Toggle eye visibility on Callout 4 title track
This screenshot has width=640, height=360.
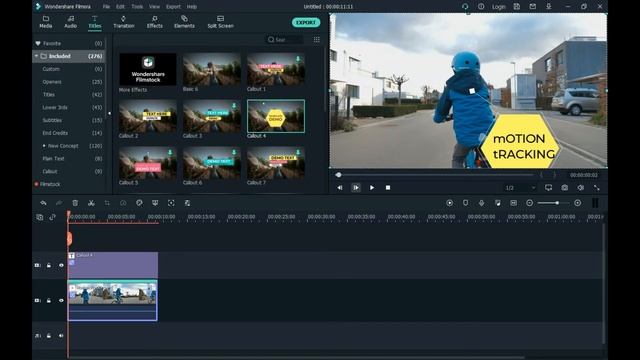click(x=61, y=265)
